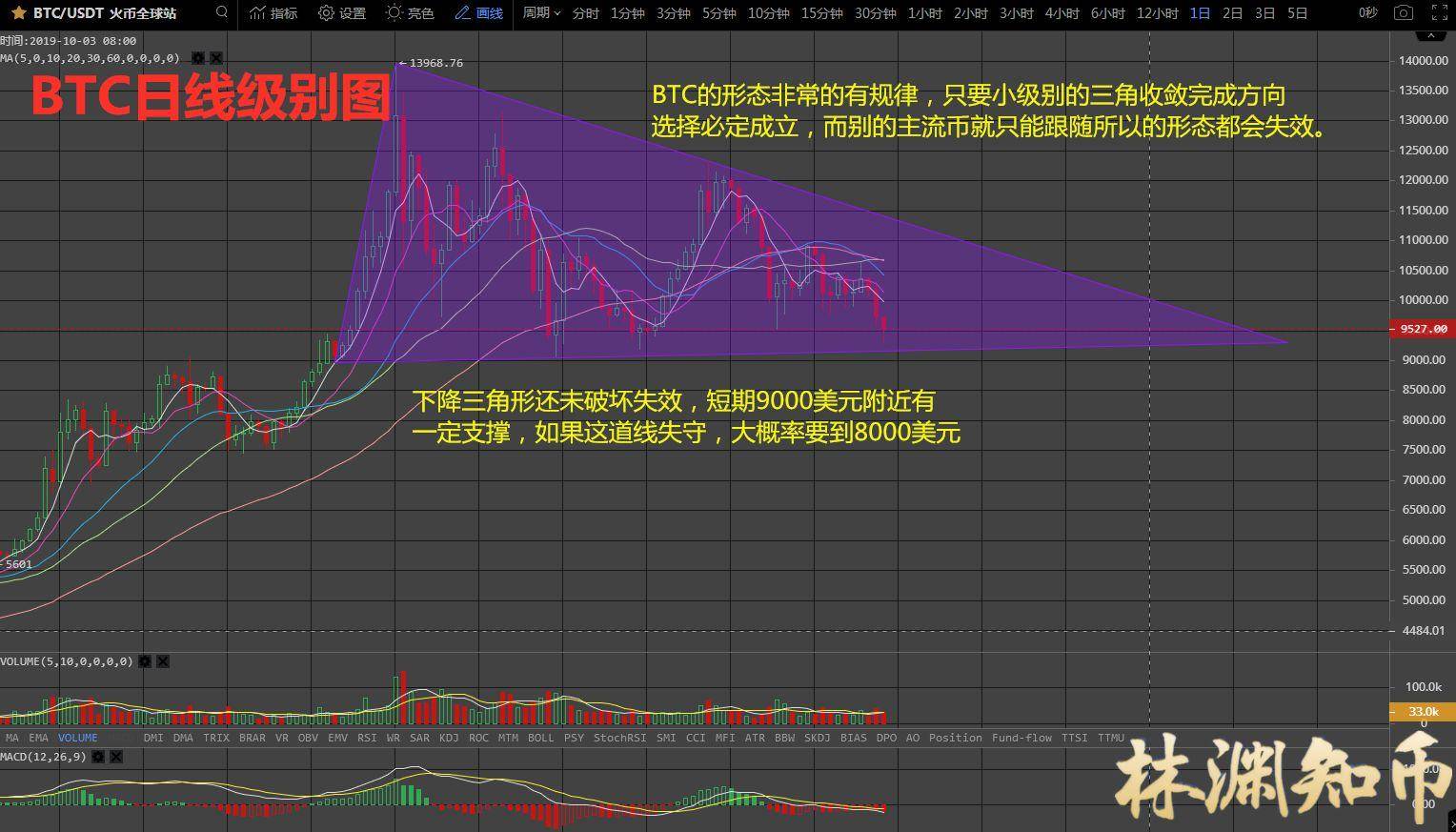Remove the VOLUME indicator panel
Screen dimensions: 1456x832
(x=163, y=660)
